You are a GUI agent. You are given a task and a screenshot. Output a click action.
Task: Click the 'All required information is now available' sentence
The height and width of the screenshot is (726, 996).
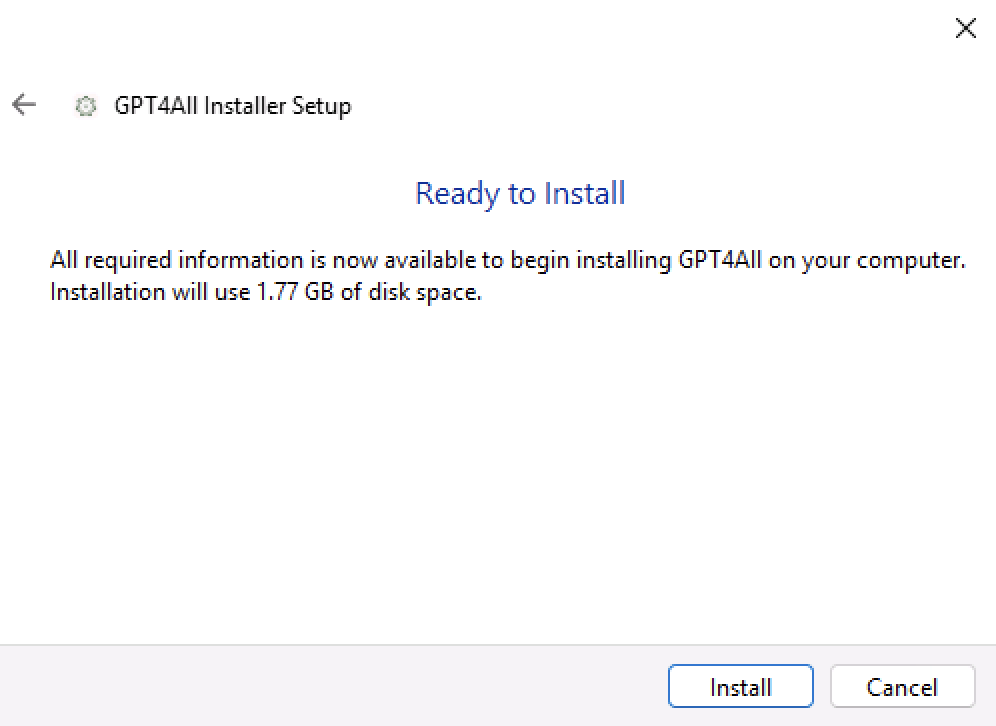click(x=508, y=260)
